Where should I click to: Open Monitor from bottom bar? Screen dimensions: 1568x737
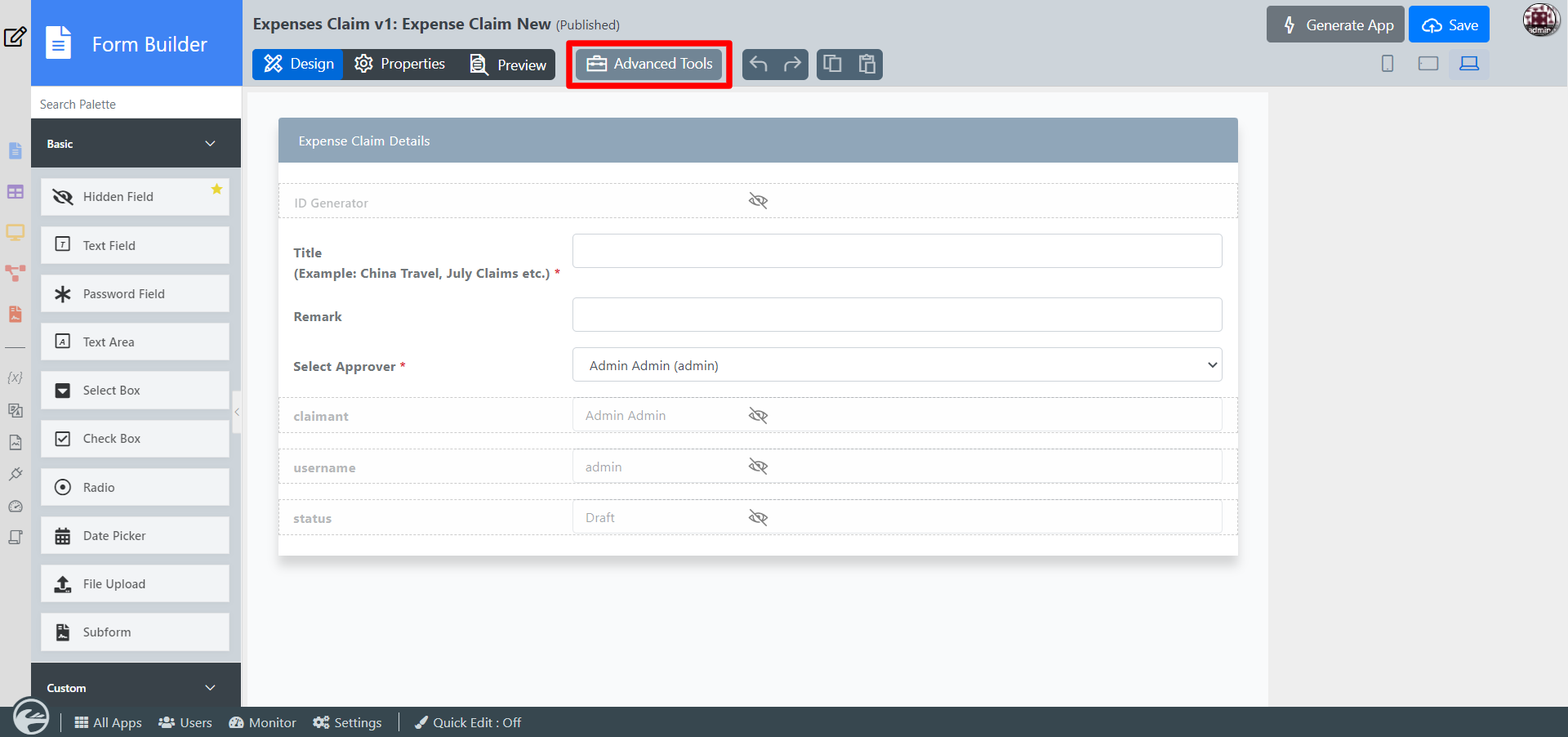click(x=262, y=723)
